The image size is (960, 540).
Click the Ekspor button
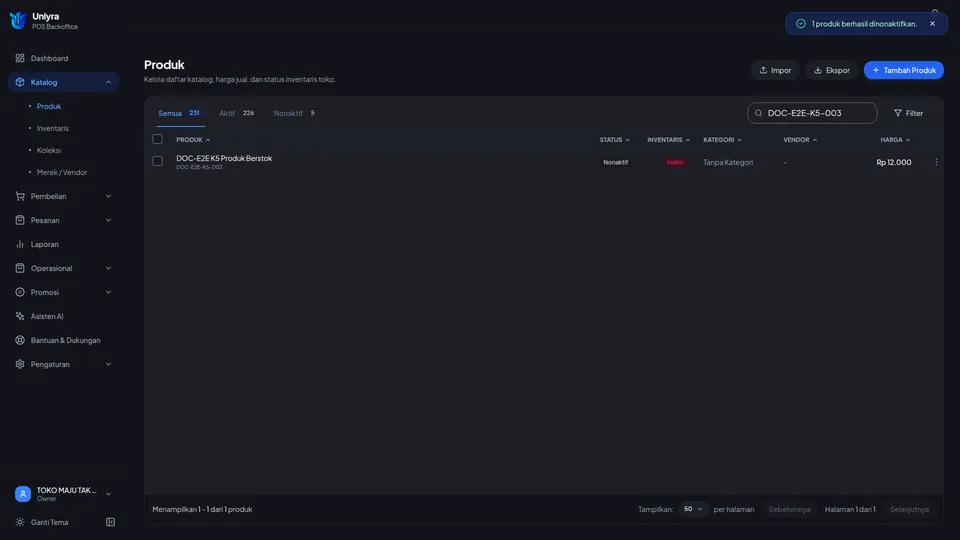831,70
